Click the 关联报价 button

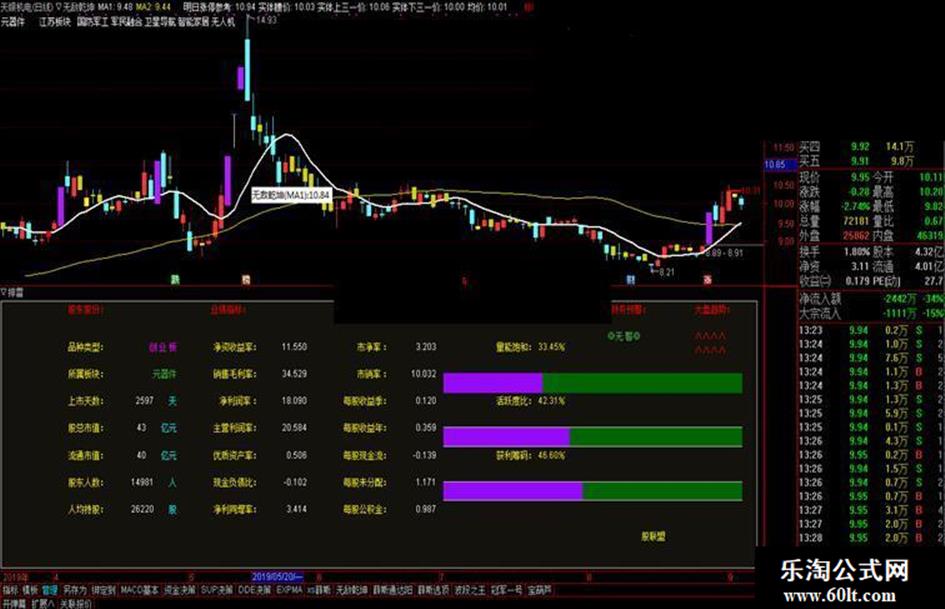pyautogui.click(x=76, y=603)
